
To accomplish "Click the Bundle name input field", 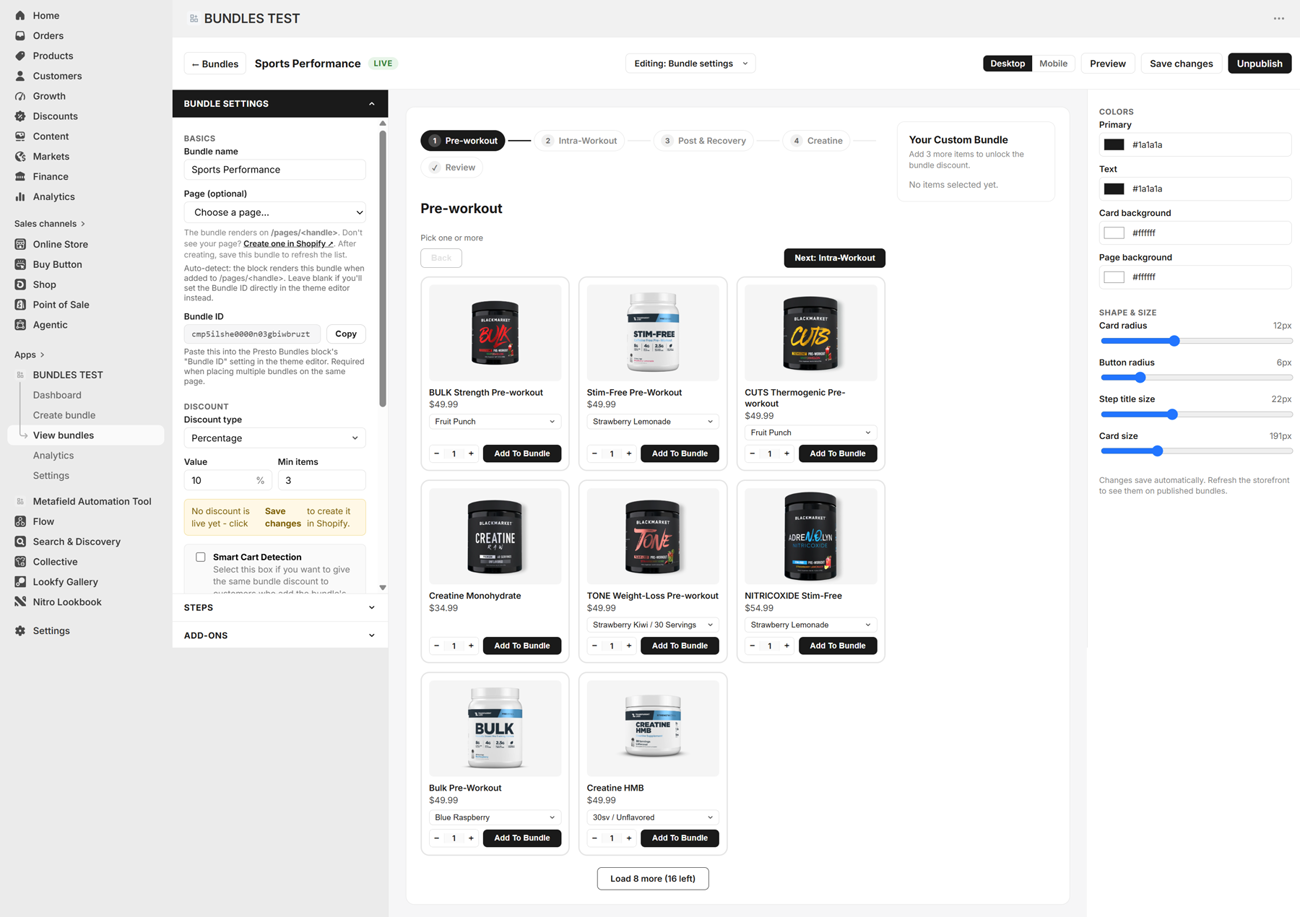I will (275, 169).
